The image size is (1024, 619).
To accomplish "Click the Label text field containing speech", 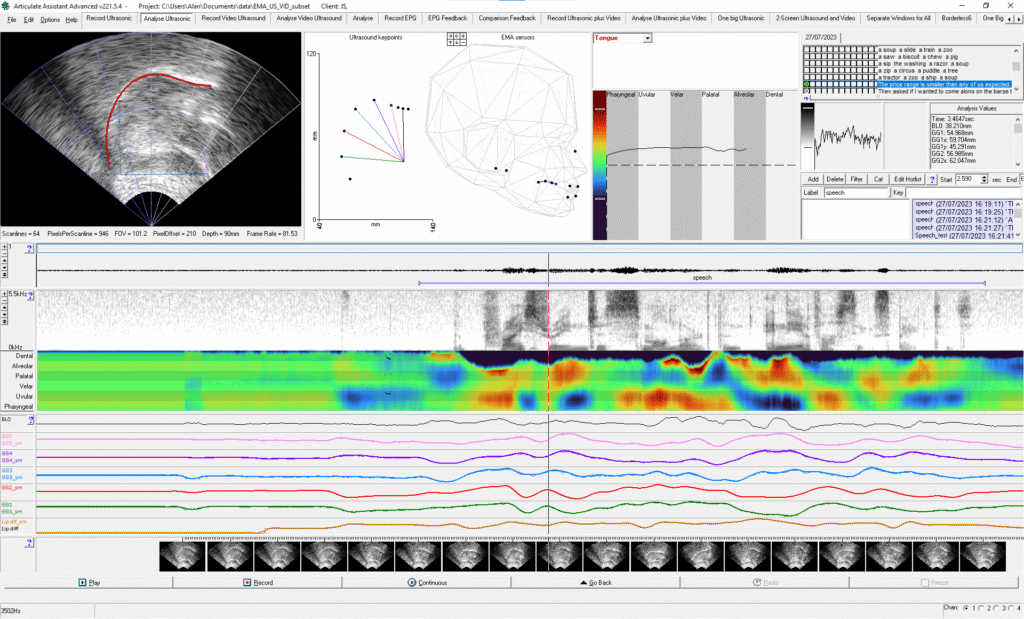I will coord(856,192).
